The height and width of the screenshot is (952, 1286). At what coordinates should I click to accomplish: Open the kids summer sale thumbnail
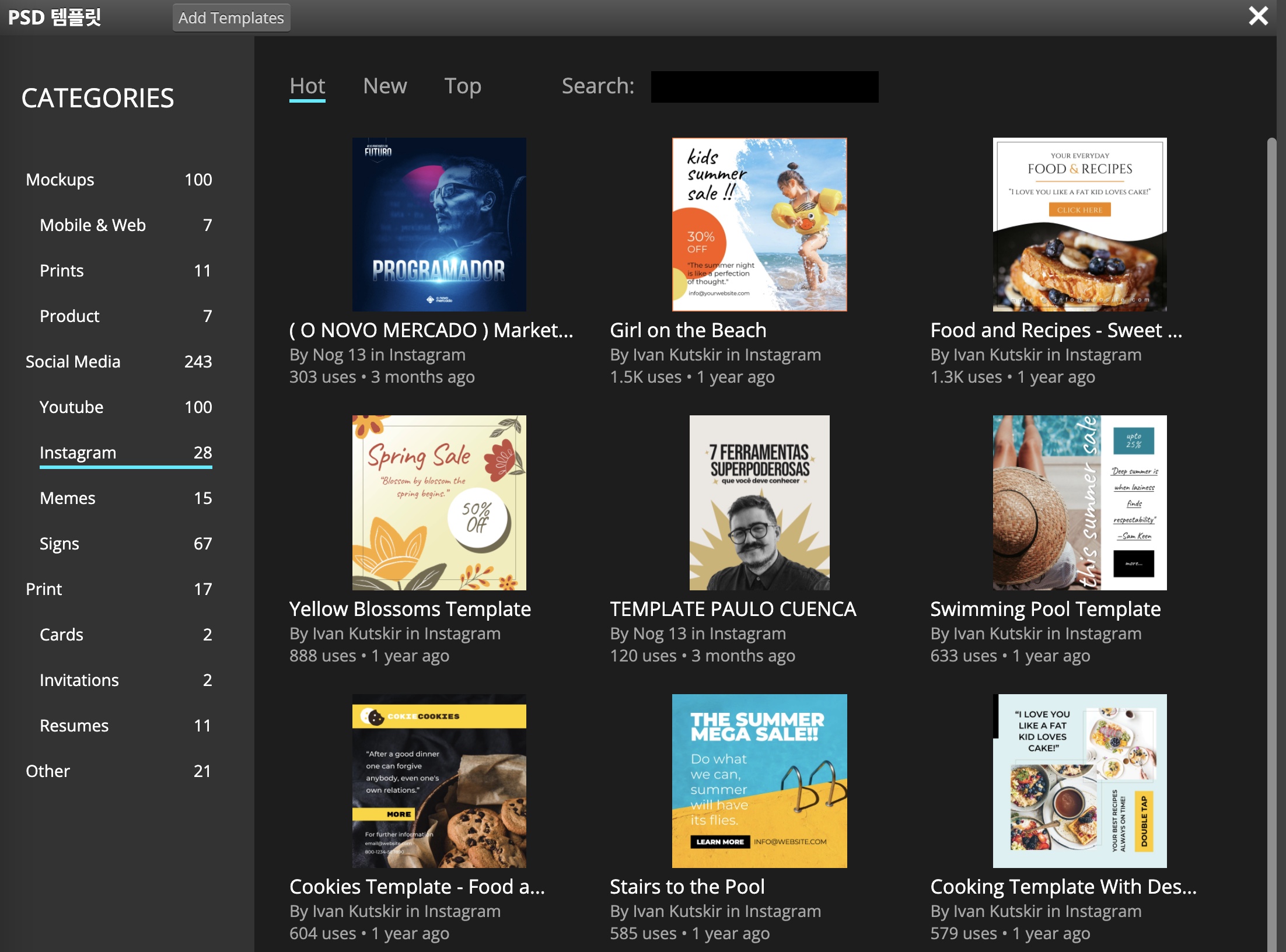759,225
